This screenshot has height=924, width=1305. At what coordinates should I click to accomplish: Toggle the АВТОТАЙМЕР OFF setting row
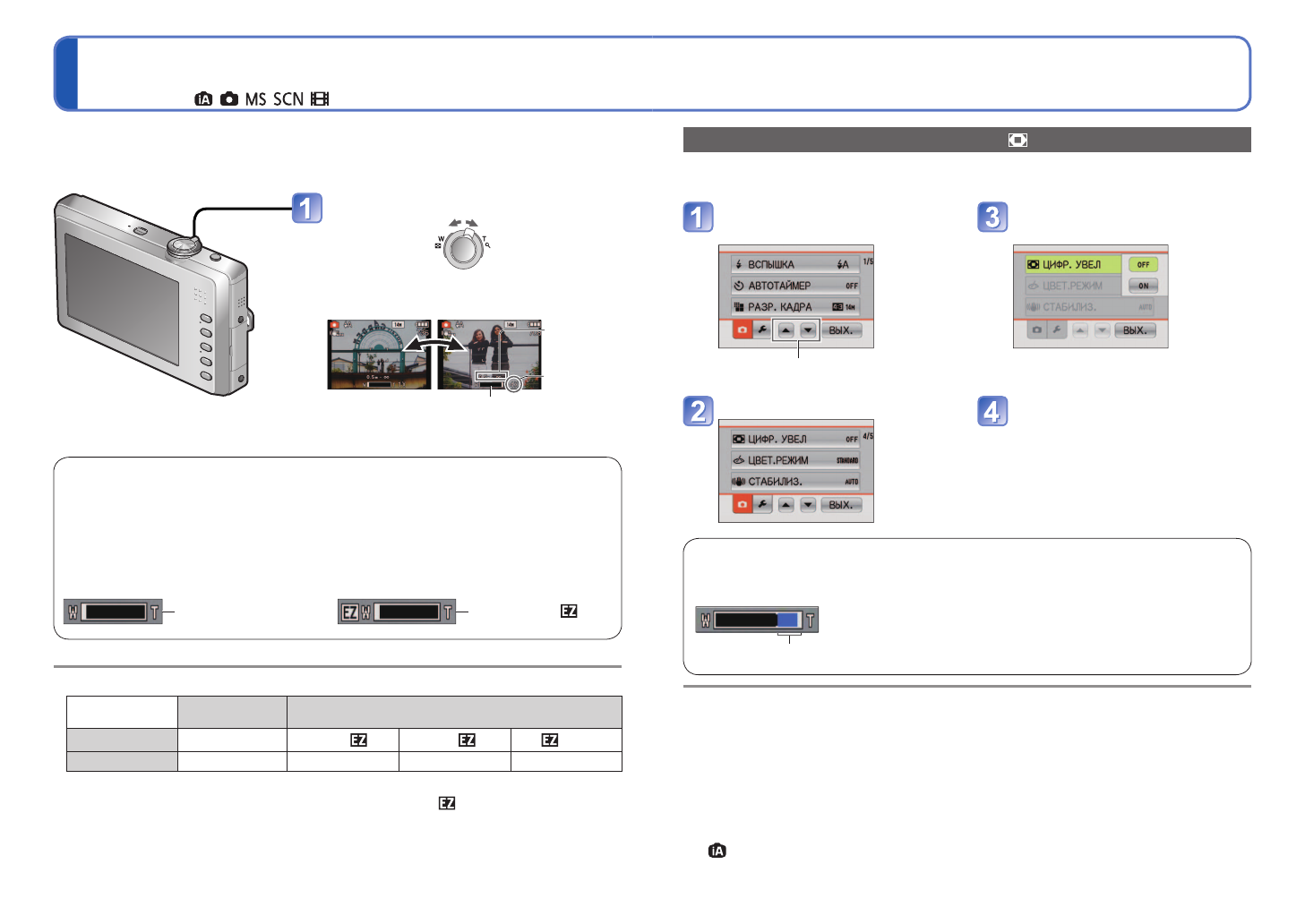(x=794, y=286)
